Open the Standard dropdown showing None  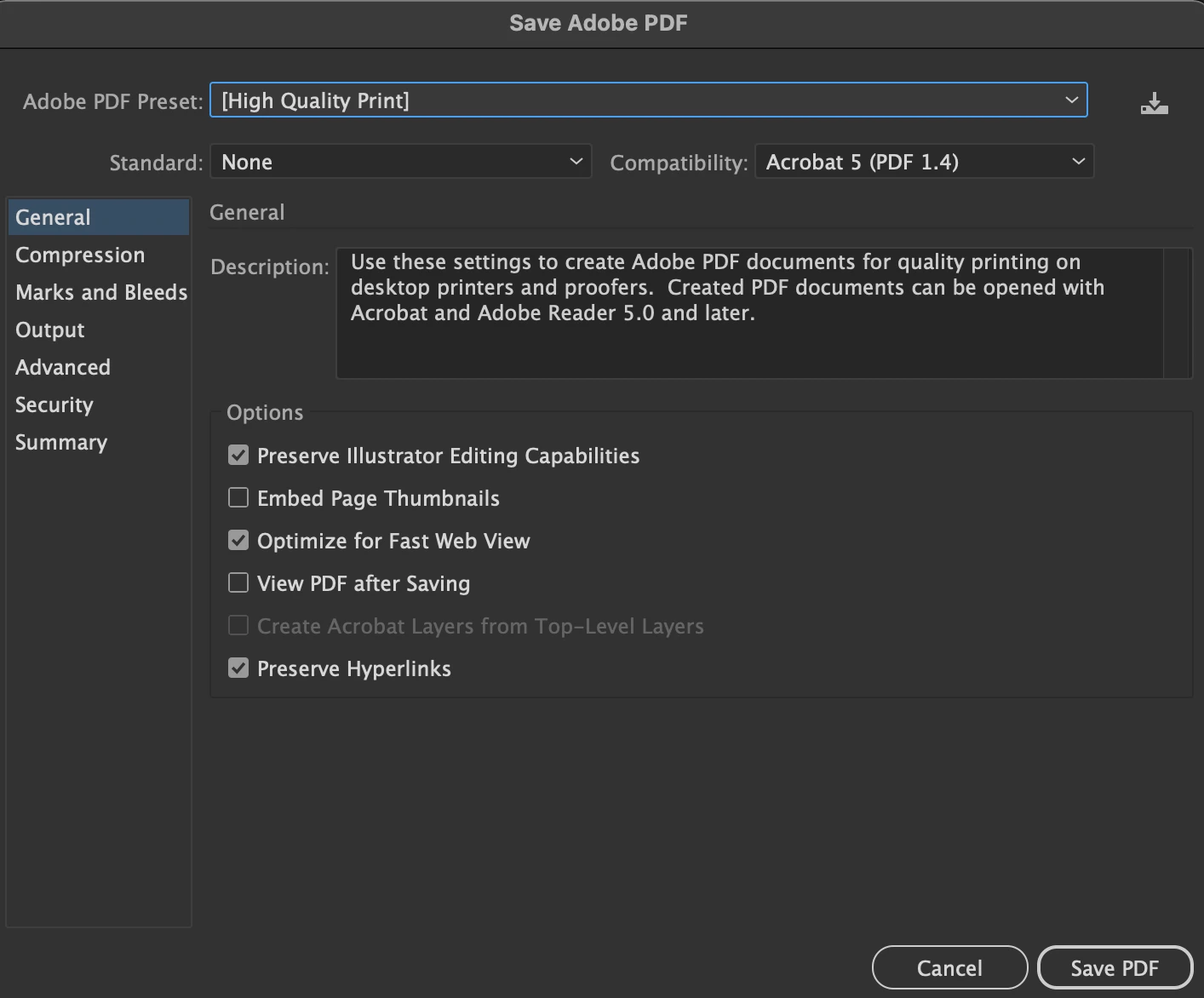tap(401, 162)
